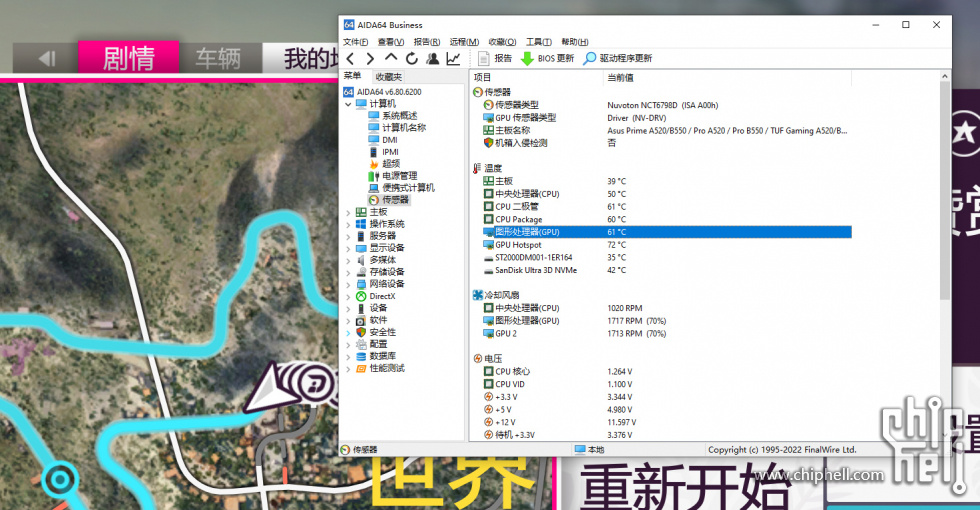Expand the 服务器 tree node
980x510 pixels.
[x=348, y=236]
